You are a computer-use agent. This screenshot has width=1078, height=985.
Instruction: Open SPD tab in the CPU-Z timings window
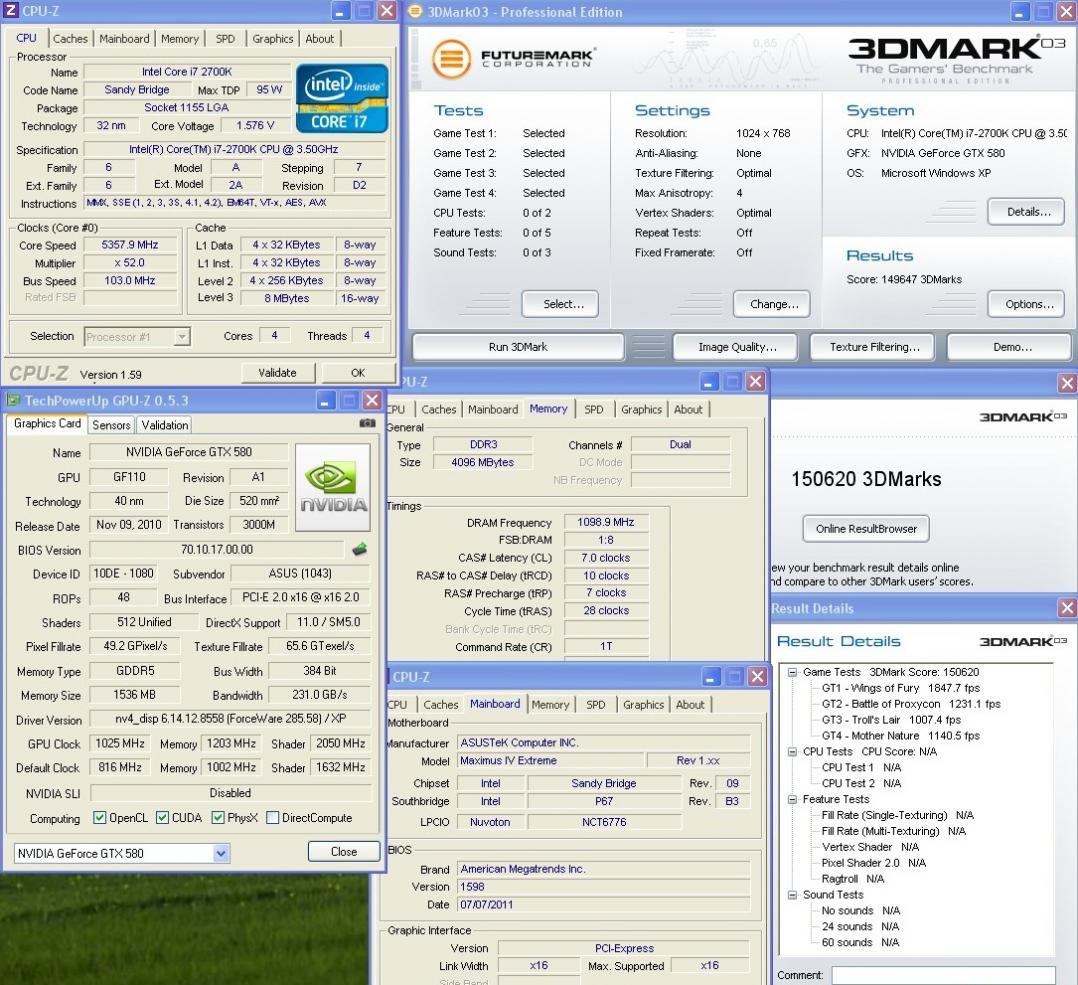[x=594, y=409]
